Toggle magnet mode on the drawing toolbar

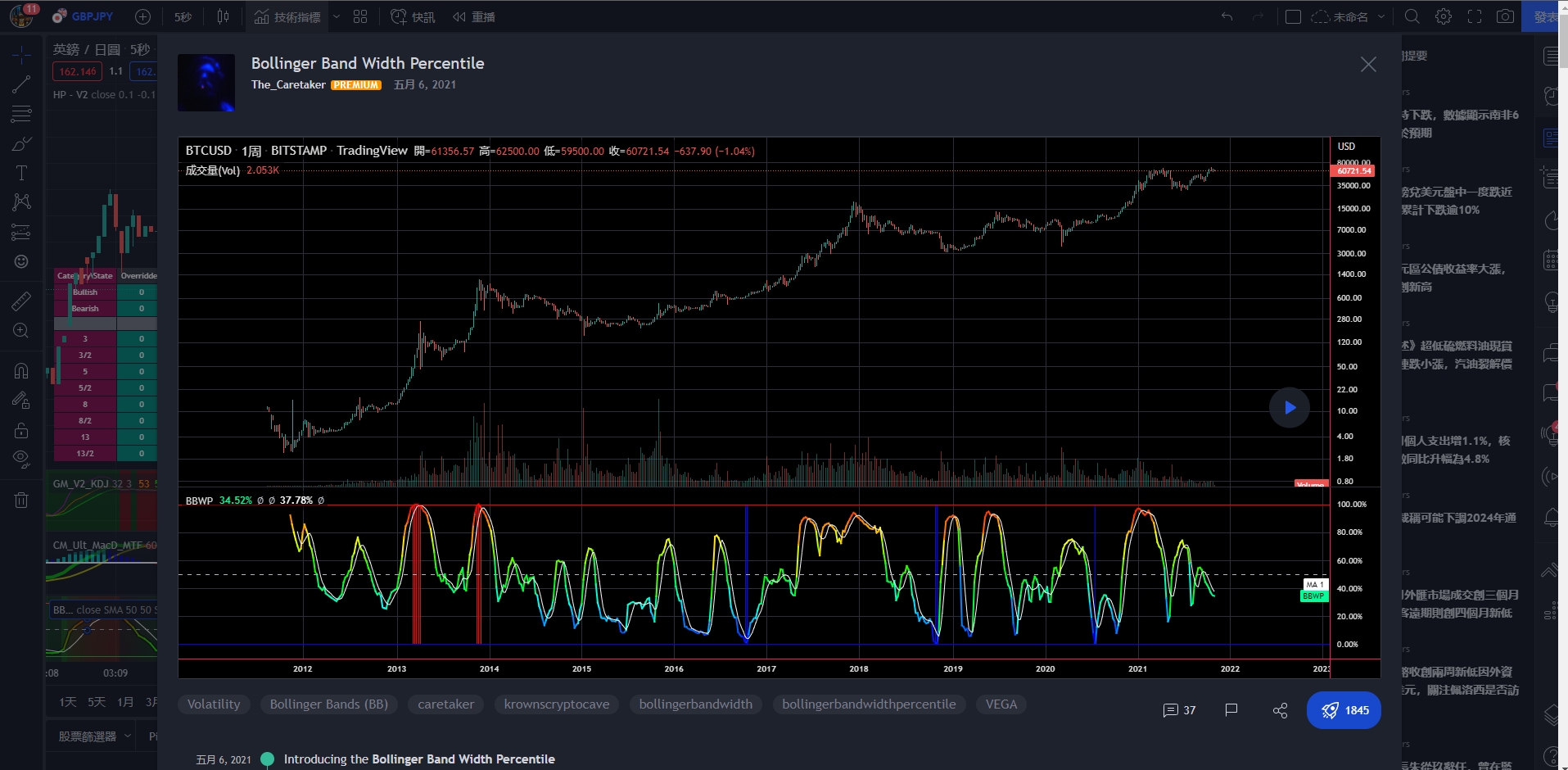(21, 370)
